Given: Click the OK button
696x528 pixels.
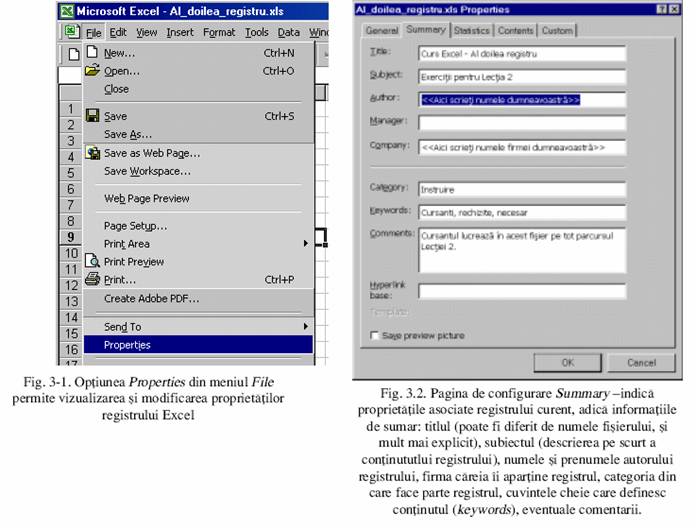Looking at the screenshot, I should 568,363.
